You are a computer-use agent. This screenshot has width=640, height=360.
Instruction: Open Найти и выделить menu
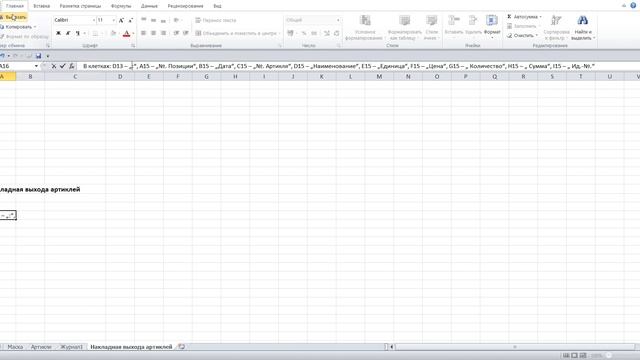pos(583,27)
